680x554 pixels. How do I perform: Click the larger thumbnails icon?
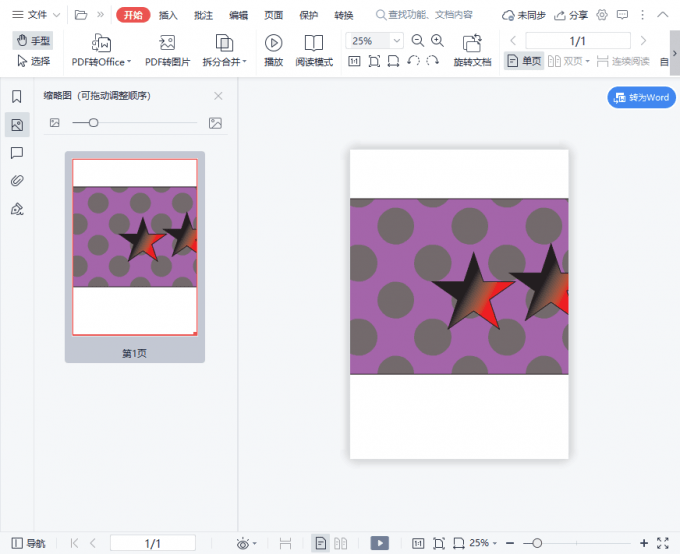click(215, 123)
